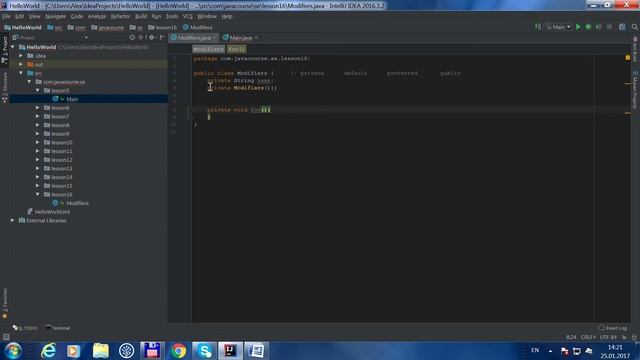Collapse the com.javacourse.se package
This screenshot has height=360, width=640.
pos(29,82)
